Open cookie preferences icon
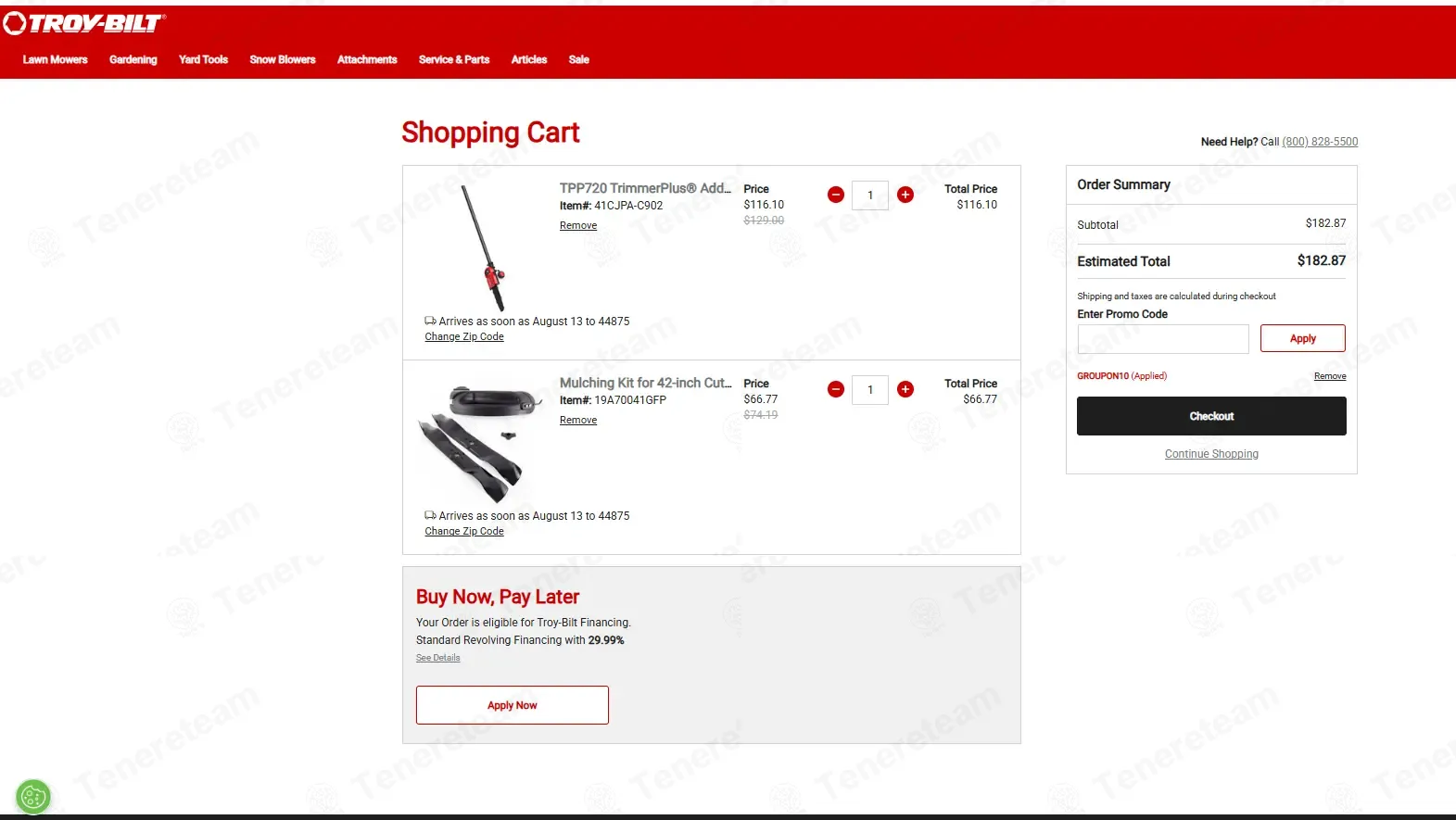Screen dimensions: 1456x820 click(33, 796)
